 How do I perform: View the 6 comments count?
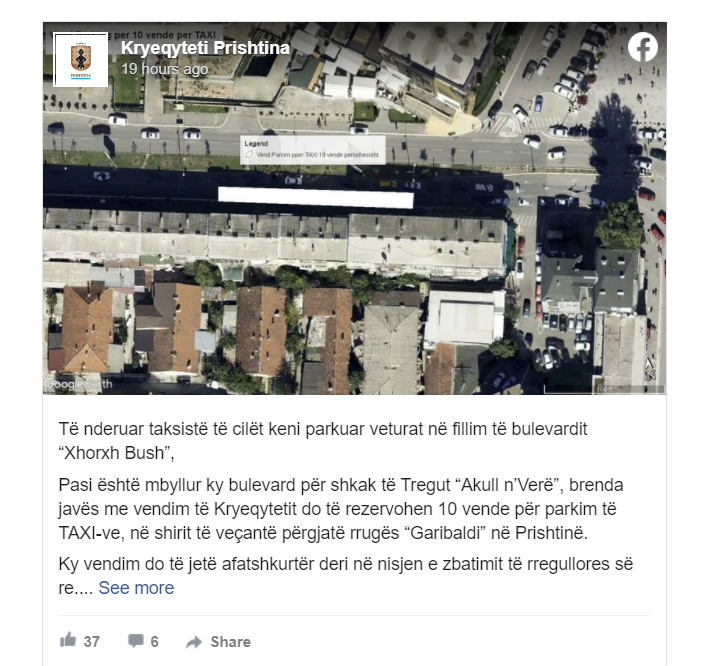click(154, 641)
